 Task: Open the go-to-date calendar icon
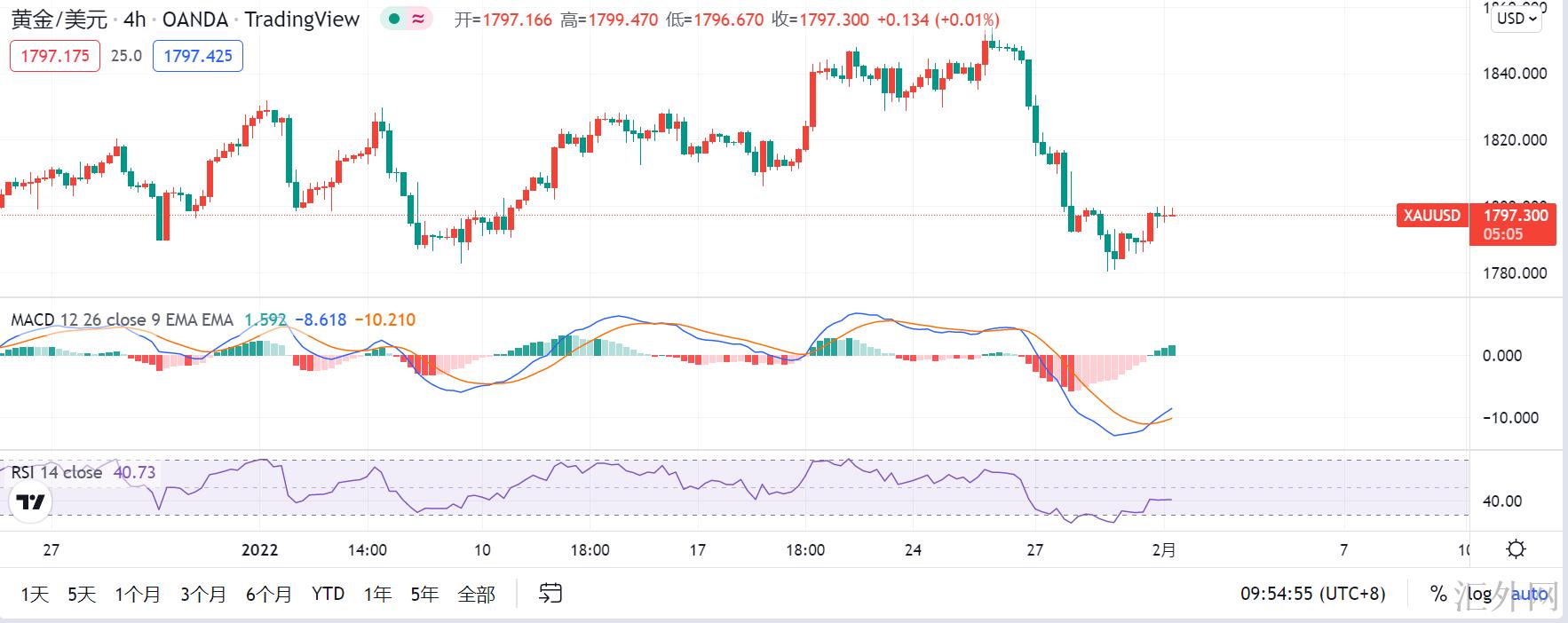[550, 594]
